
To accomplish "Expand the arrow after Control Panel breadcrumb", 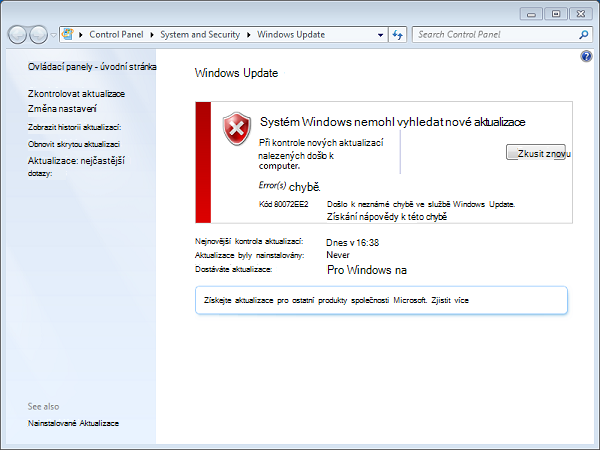I will [152, 35].
